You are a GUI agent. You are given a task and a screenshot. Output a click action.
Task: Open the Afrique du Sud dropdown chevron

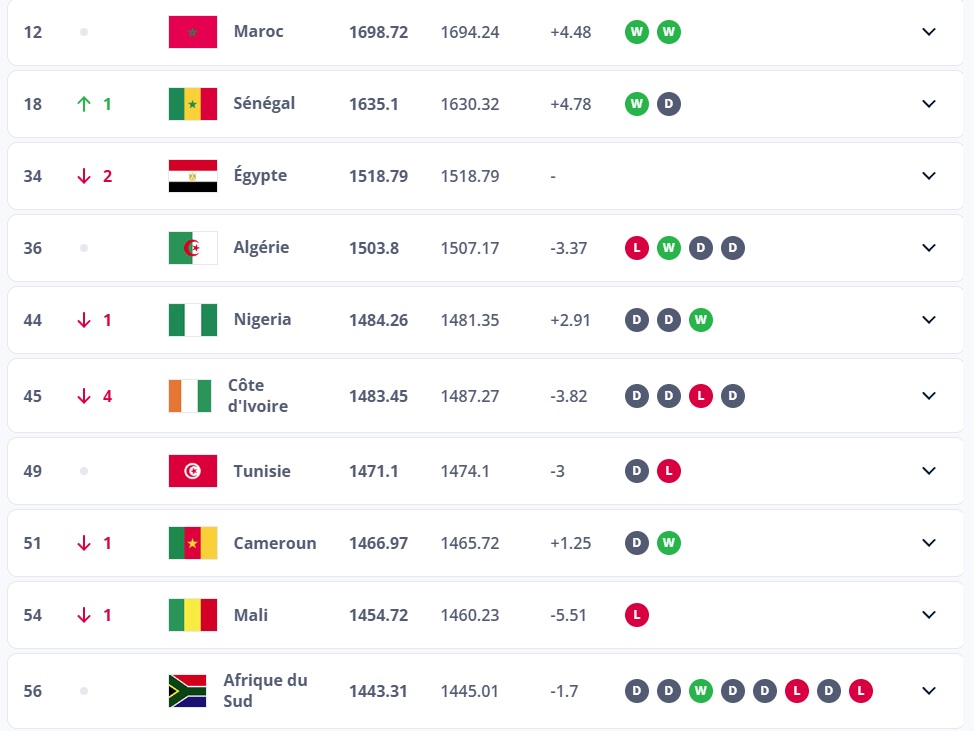(x=929, y=691)
